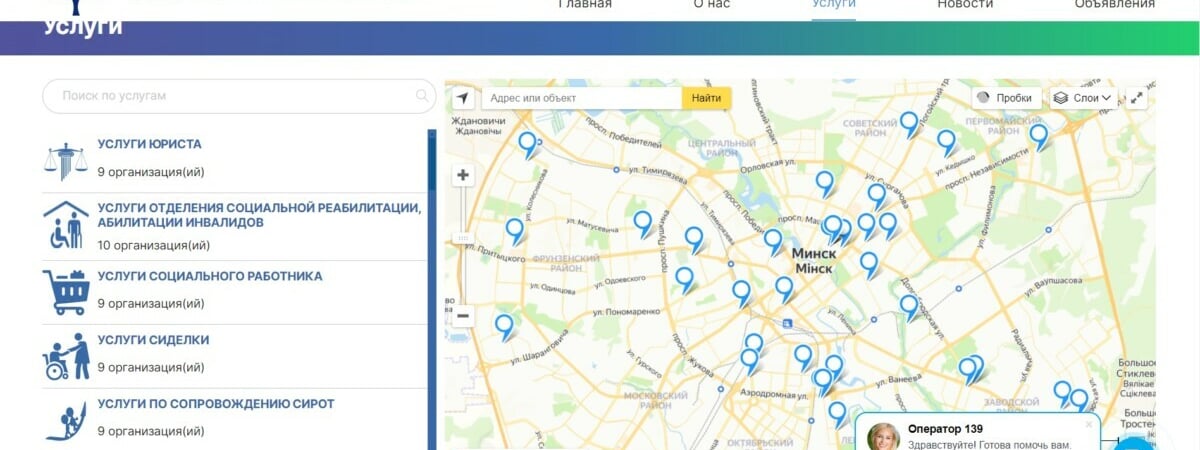Open Услуги сиделки service link
Screen dimensions: 1200x450
tap(153, 340)
